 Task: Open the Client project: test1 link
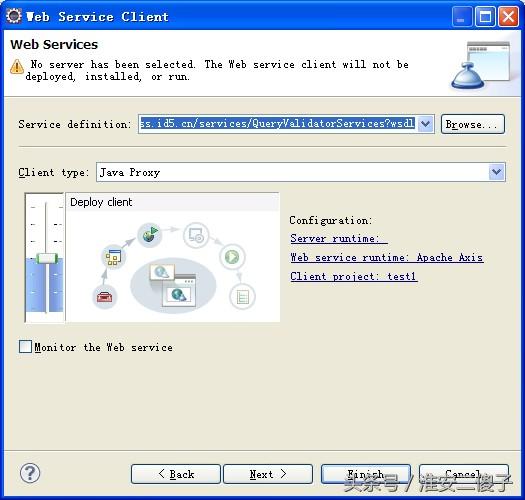[354, 276]
